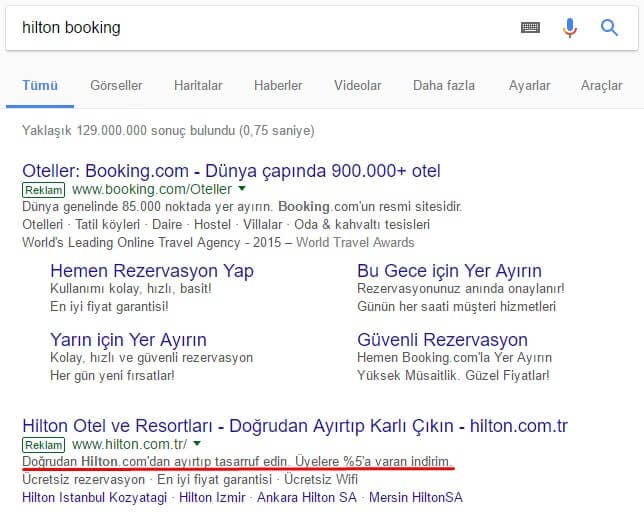Go to the Haberler tab
The image size is (644, 516).
278,85
